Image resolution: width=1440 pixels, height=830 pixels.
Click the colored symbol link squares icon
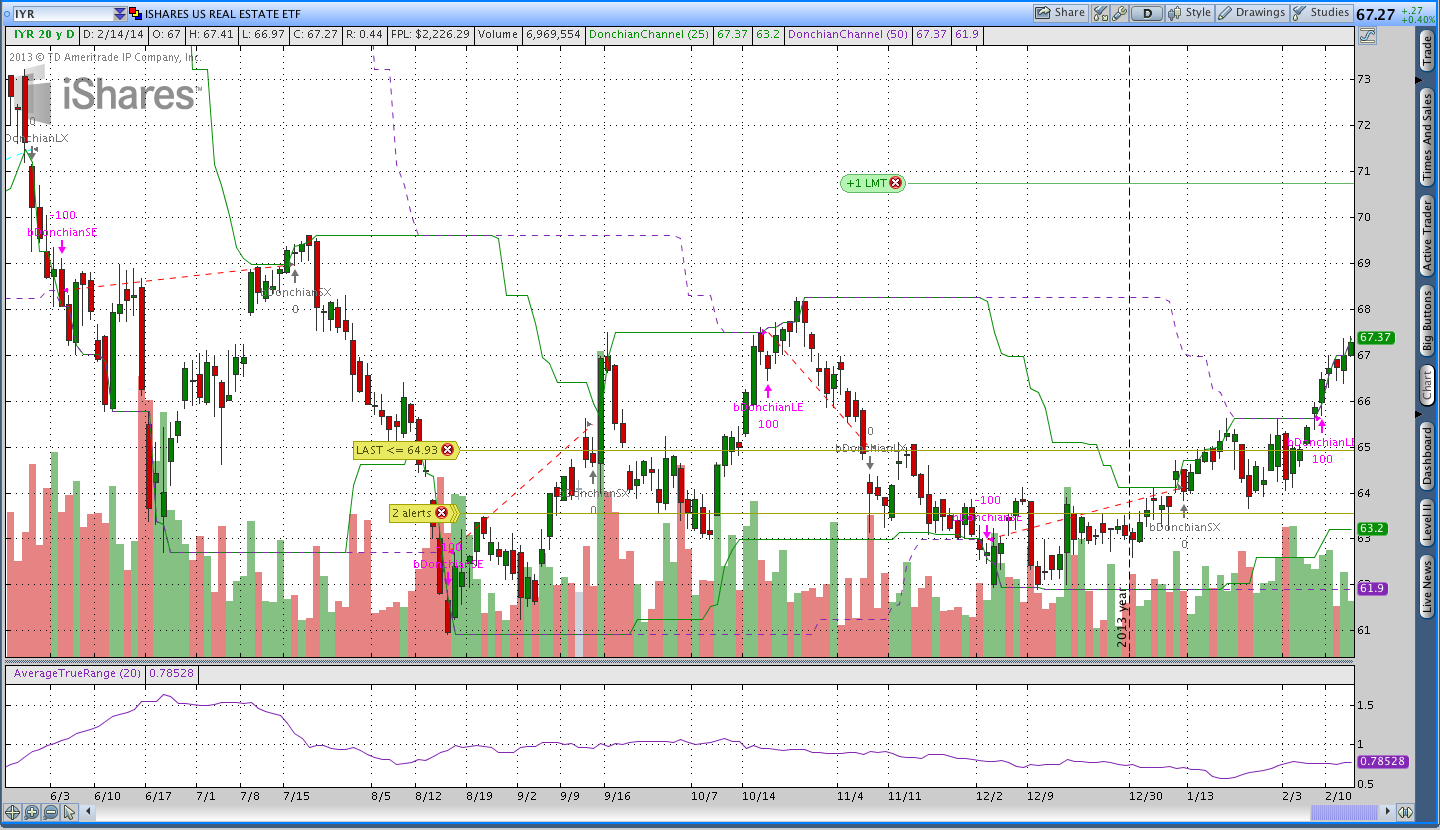135,13
